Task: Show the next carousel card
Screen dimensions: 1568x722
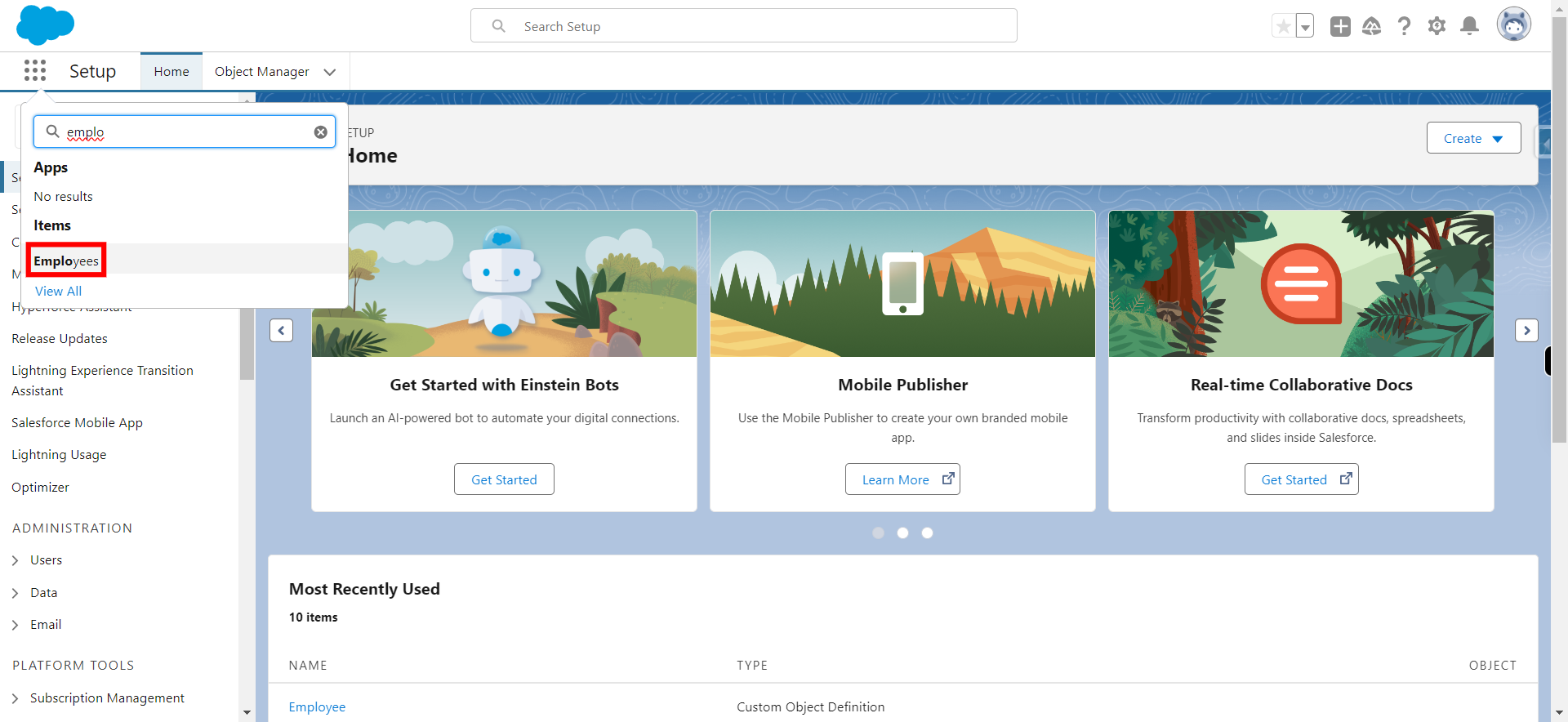Action: 1526,330
